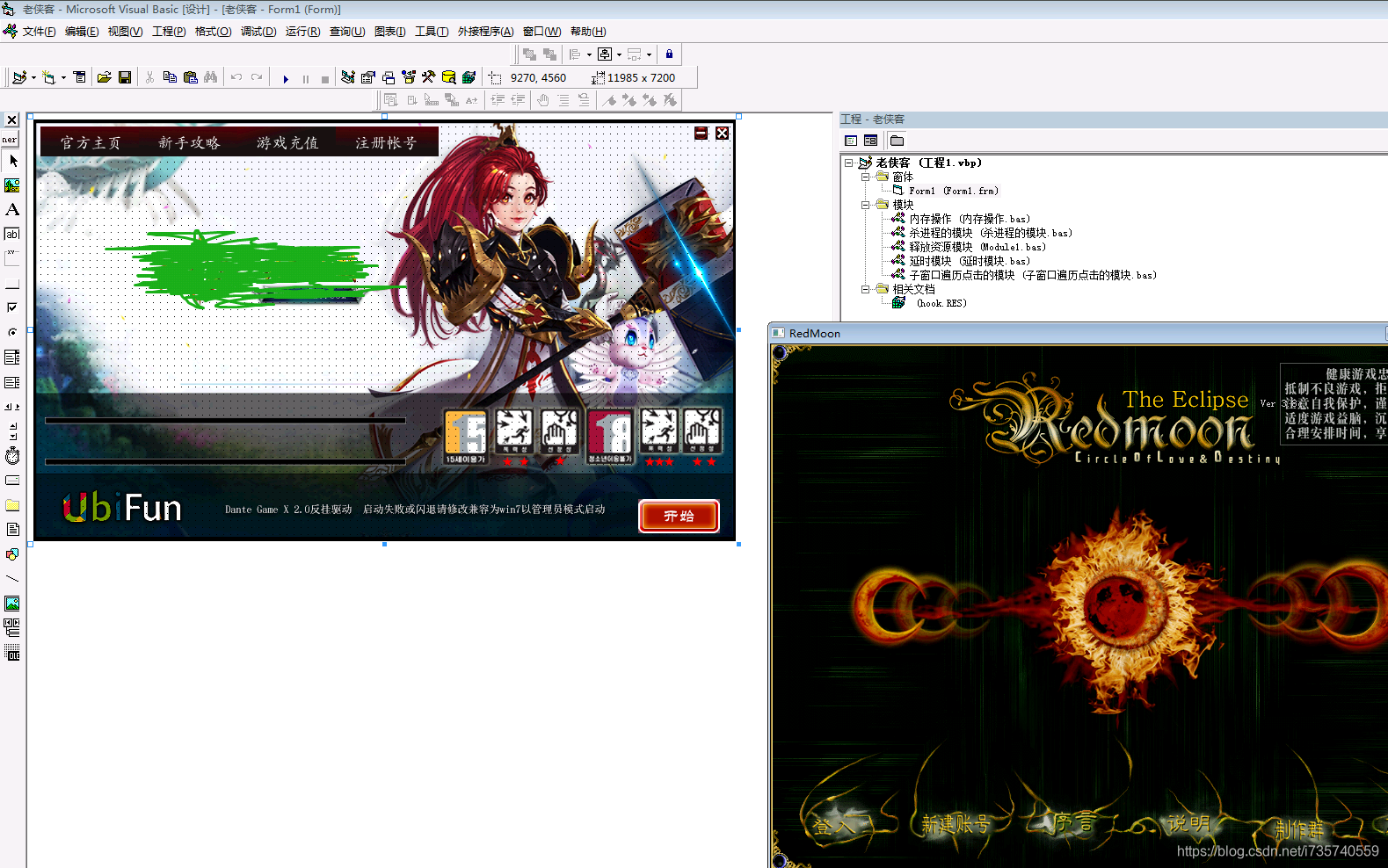Screen dimensions: 1388x868
Task: Open Find using the binoculars icon
Action: pyautogui.click(x=210, y=77)
